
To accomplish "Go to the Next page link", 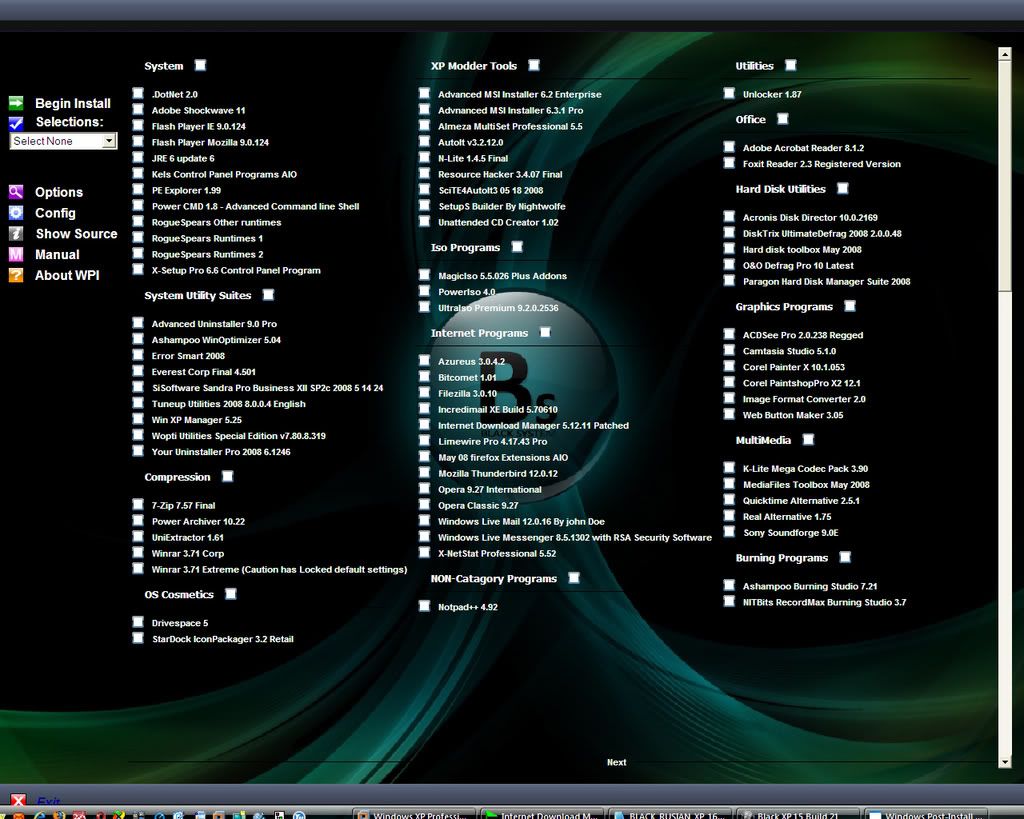I will coord(616,762).
